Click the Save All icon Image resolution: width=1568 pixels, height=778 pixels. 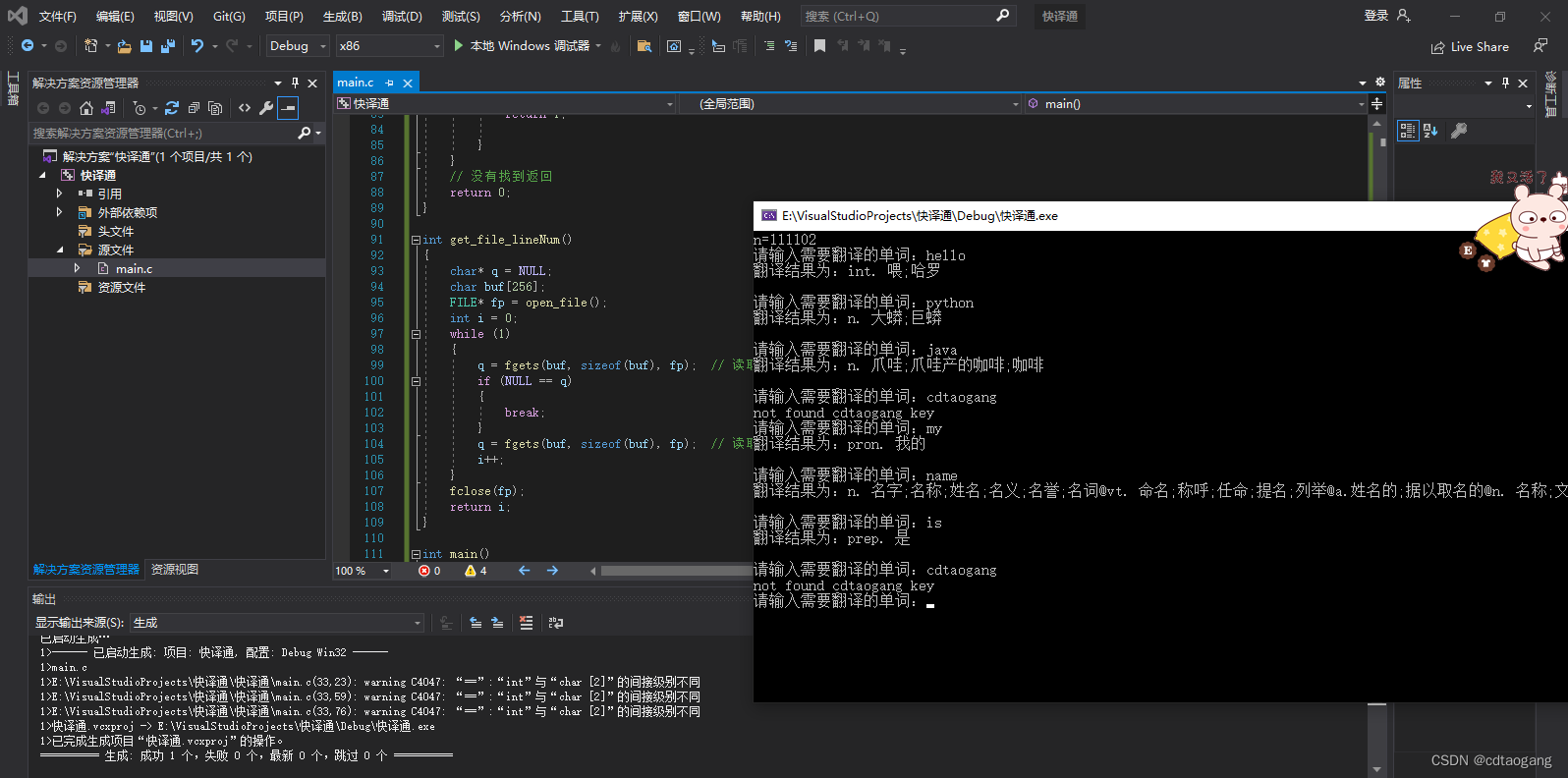(168, 46)
